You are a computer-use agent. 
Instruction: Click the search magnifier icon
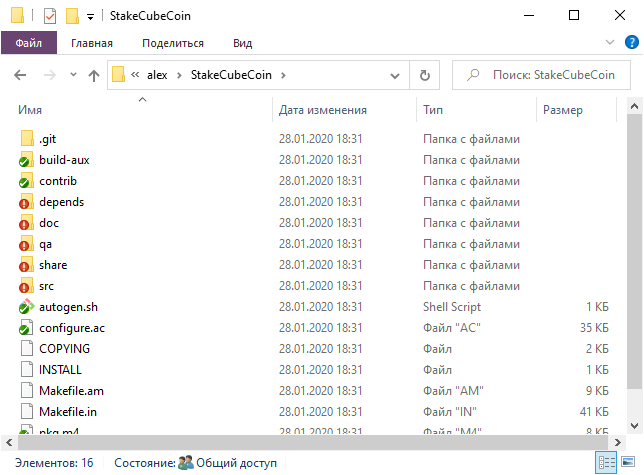[x=473, y=75]
